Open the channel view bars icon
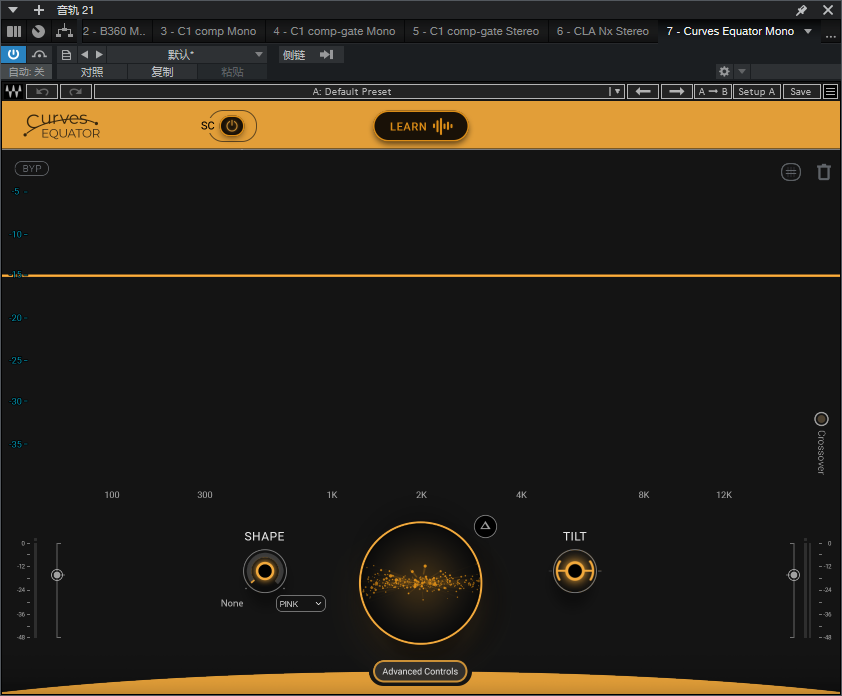The image size is (842, 696). point(14,31)
